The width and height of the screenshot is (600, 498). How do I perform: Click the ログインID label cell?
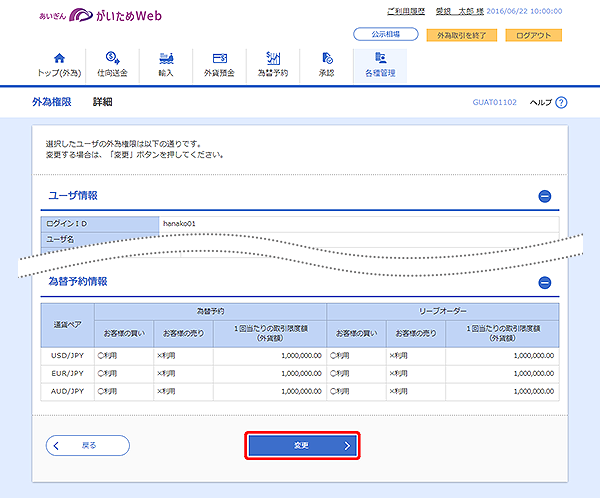(100, 224)
